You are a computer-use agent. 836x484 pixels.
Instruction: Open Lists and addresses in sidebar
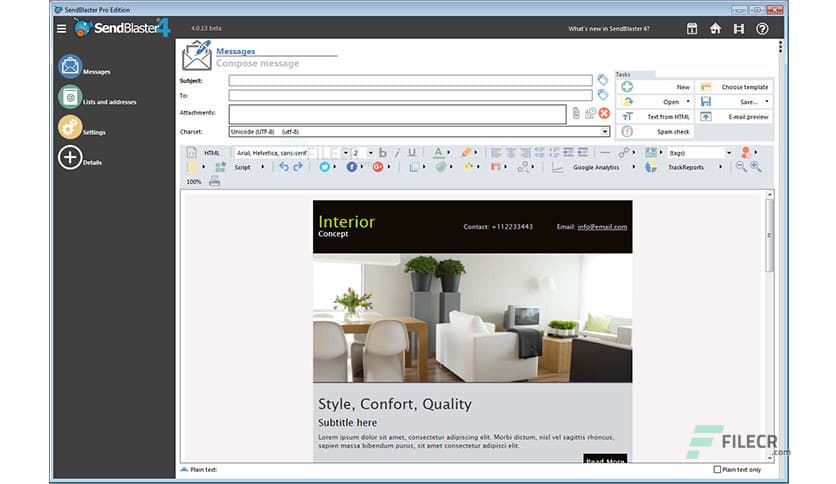click(70, 98)
